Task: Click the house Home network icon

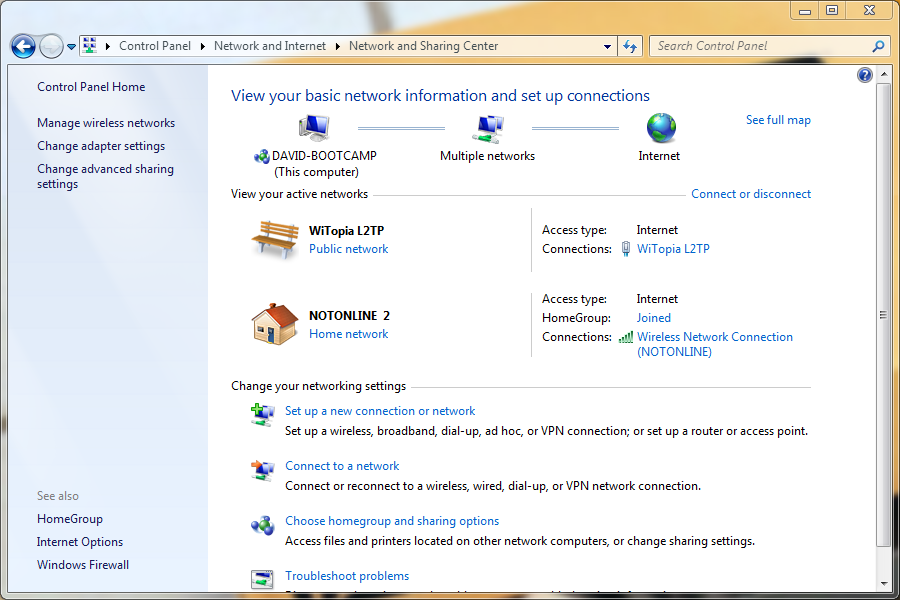Action: pos(275,324)
